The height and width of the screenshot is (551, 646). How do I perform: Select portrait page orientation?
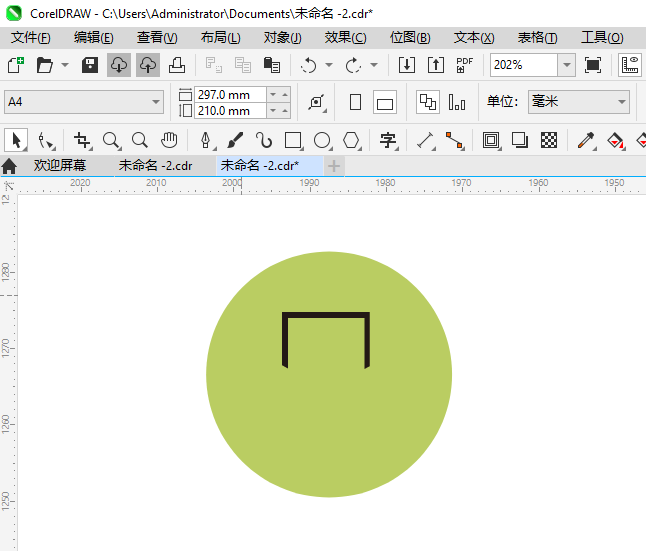tap(355, 102)
